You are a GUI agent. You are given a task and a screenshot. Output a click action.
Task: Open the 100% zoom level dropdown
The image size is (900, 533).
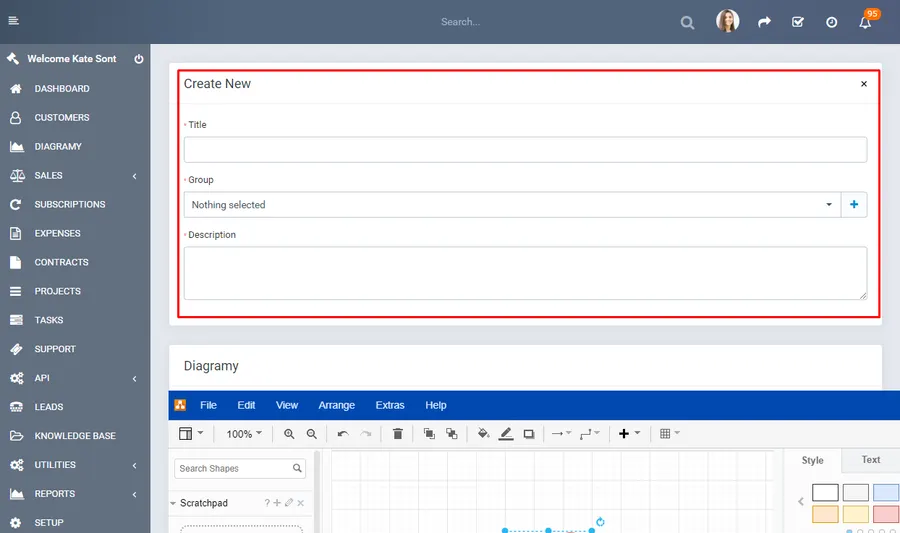pyautogui.click(x=244, y=434)
